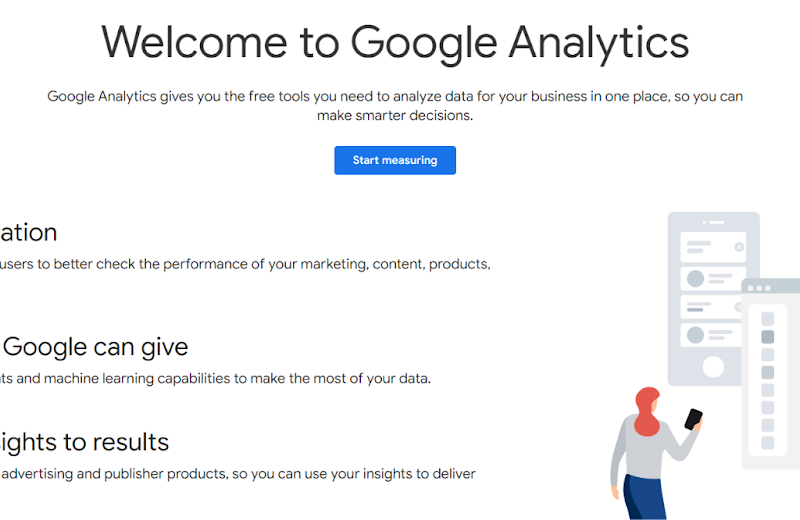Image resolution: width=800 pixels, height=520 pixels.
Task: Click the partially visible heading ending in 'ation'
Action: (28, 233)
